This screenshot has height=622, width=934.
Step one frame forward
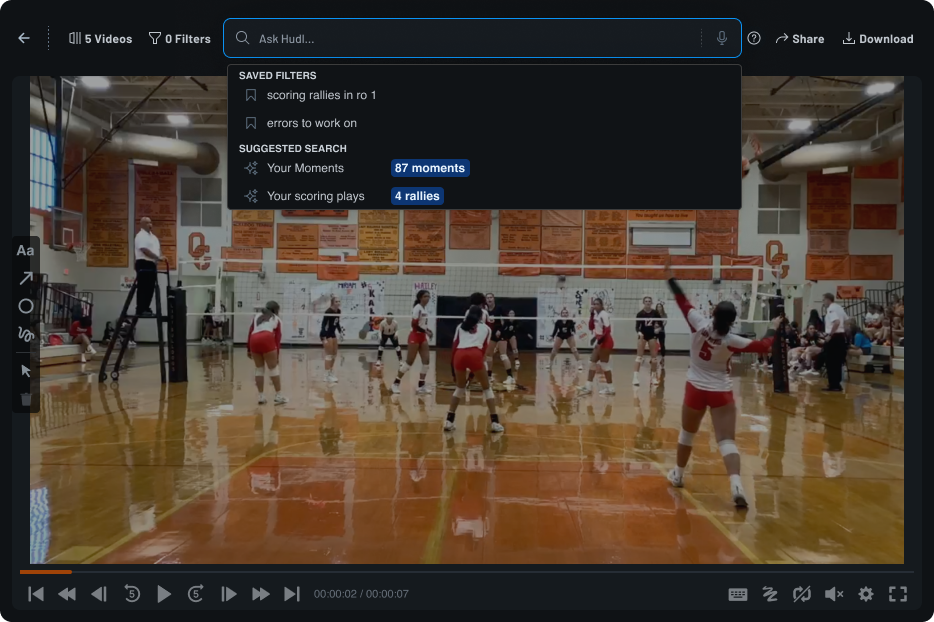coord(229,594)
